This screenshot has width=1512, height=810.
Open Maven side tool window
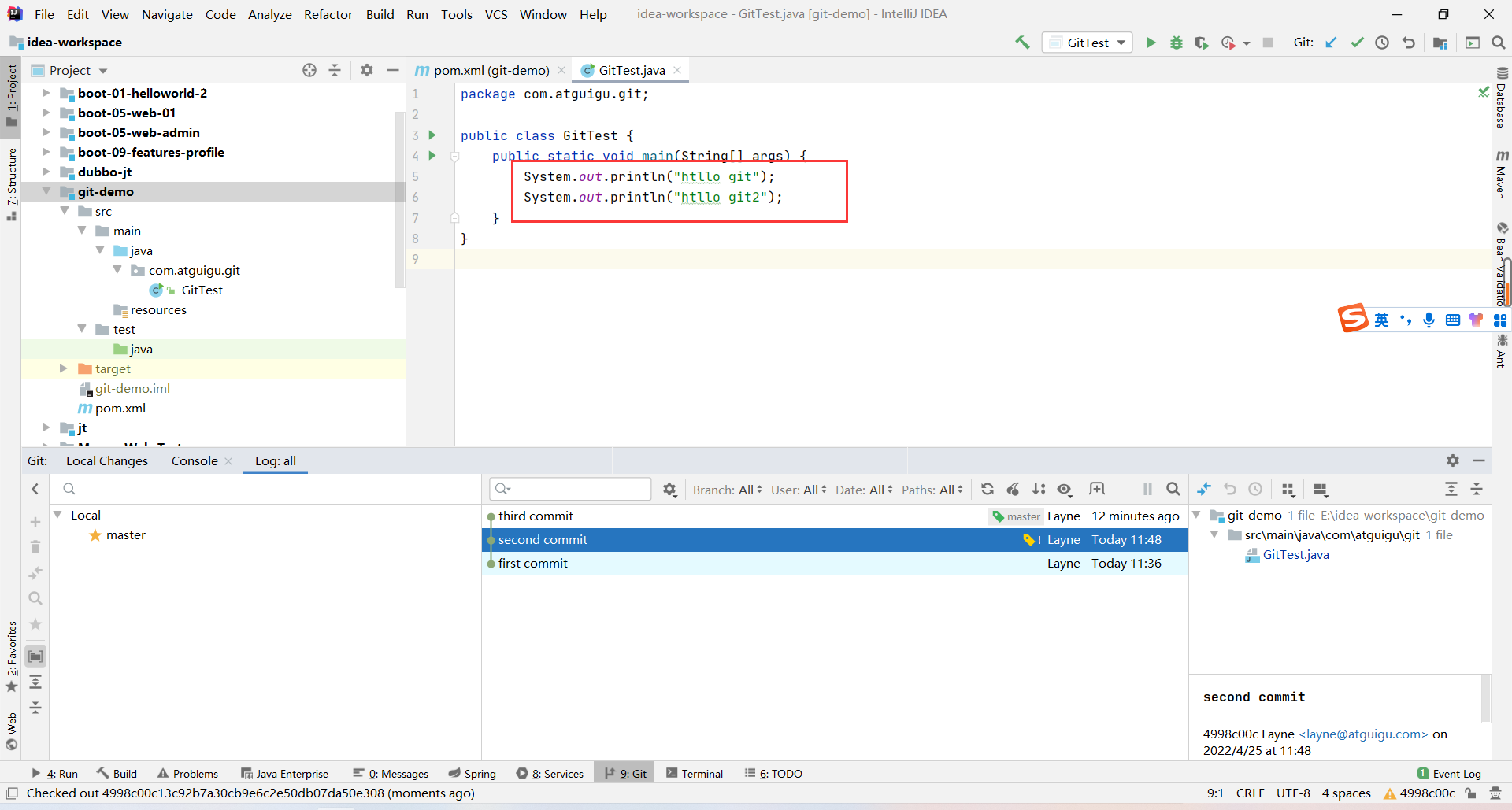click(x=1502, y=174)
